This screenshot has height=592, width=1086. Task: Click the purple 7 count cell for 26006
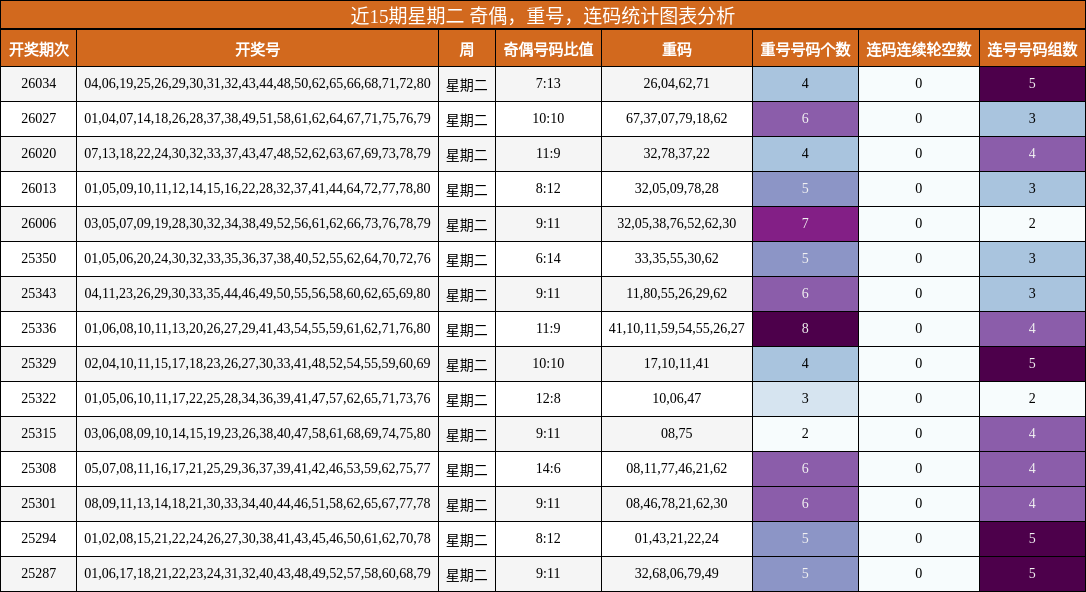[805, 224]
